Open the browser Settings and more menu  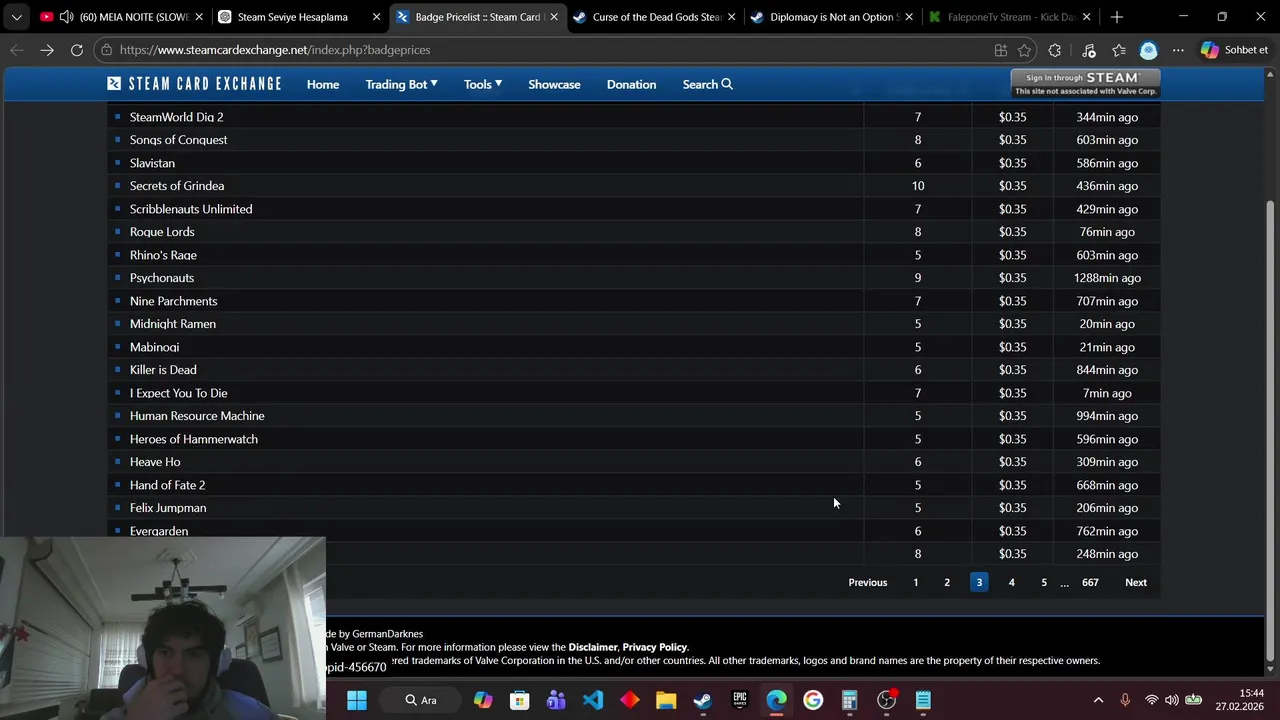(1178, 50)
